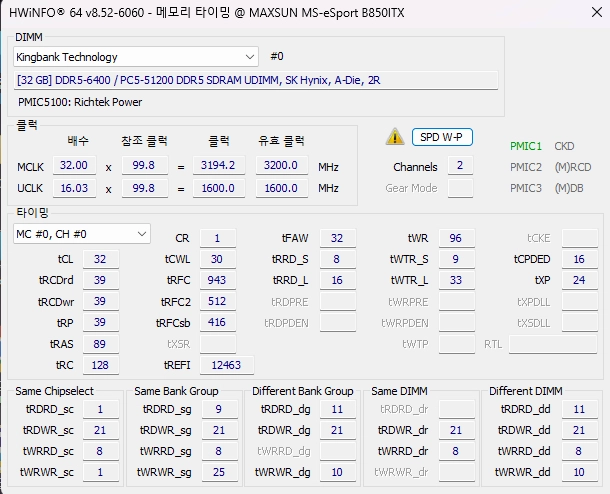Click the tRC value 128
610x494 pixels.
coord(100,365)
